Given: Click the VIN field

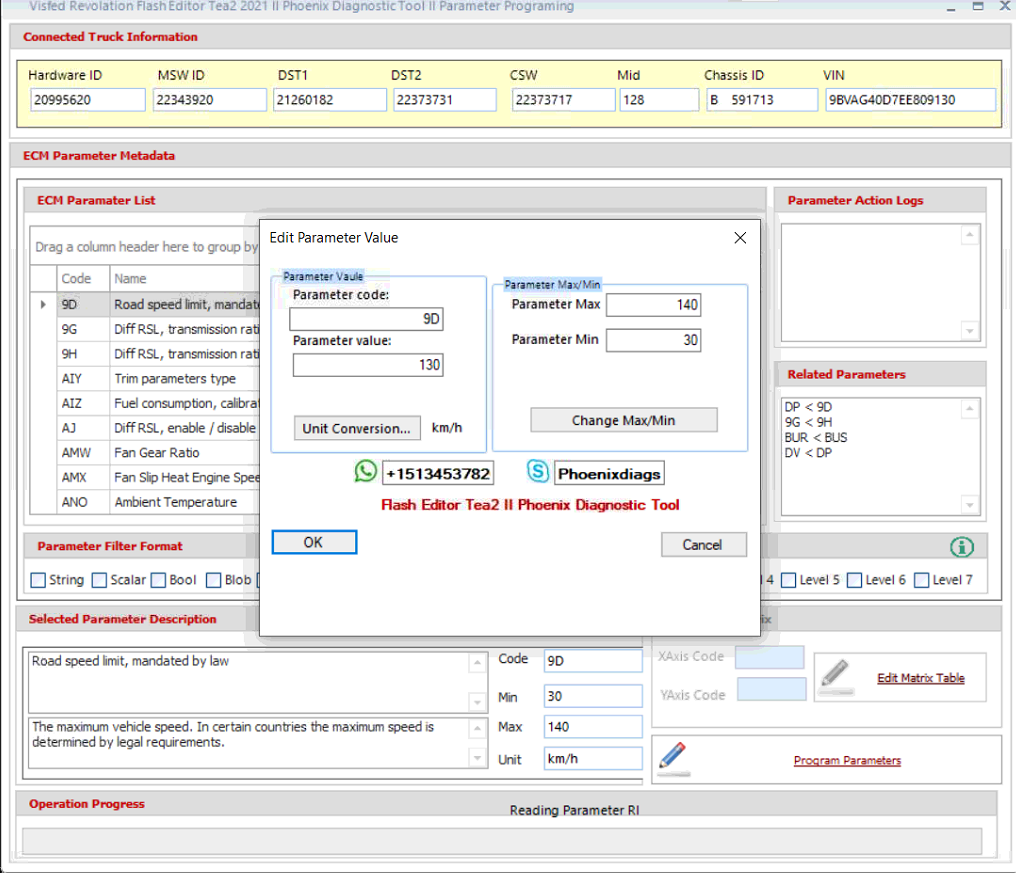Looking at the screenshot, I should (911, 100).
